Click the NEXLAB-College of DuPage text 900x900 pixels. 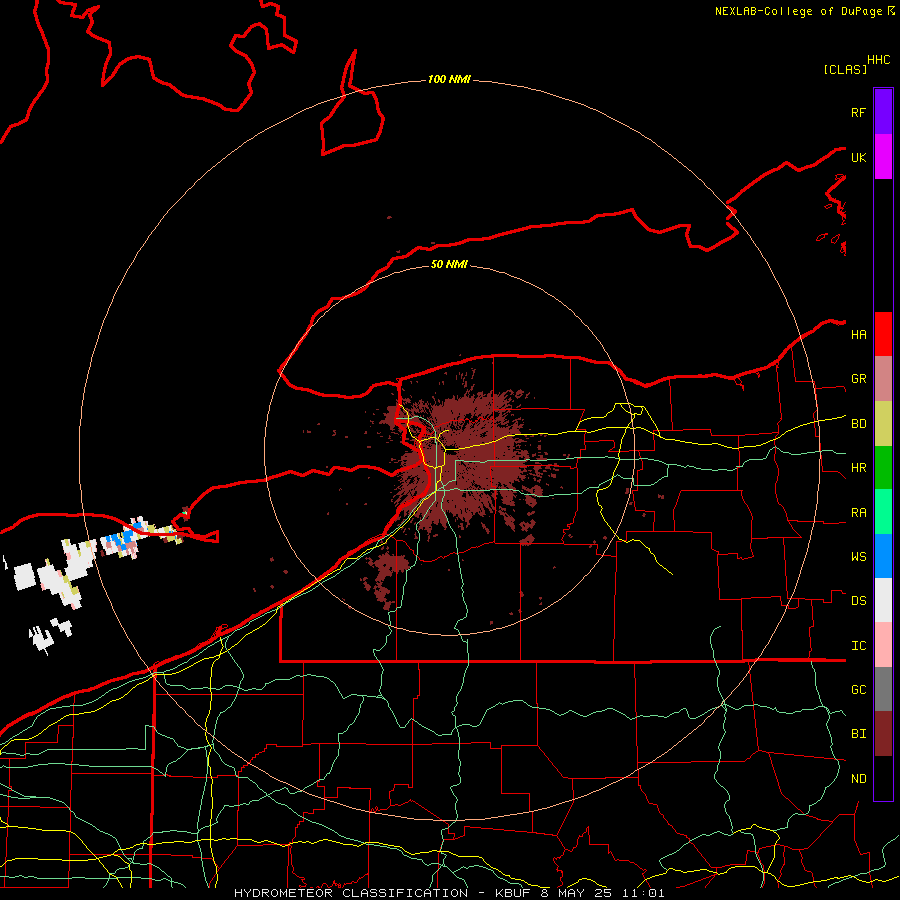[x=798, y=11]
